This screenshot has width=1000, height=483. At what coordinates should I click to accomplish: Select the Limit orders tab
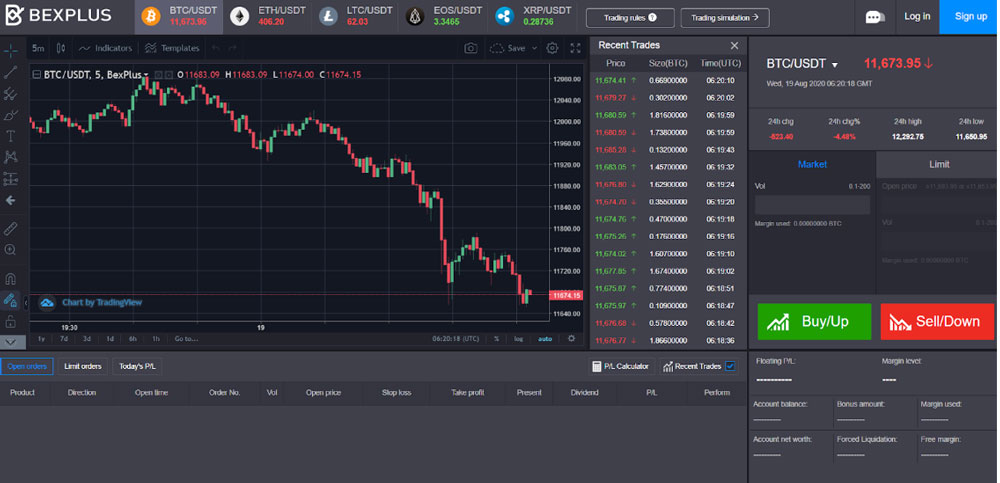point(83,366)
